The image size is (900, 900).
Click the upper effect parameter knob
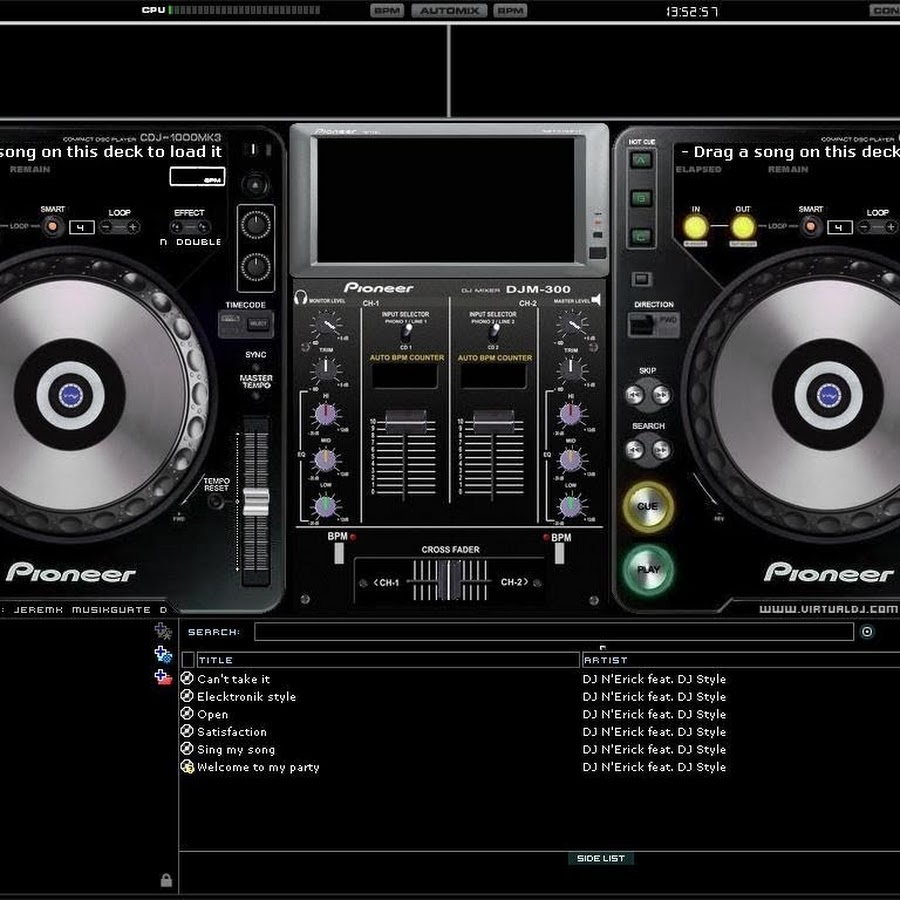pos(256,224)
